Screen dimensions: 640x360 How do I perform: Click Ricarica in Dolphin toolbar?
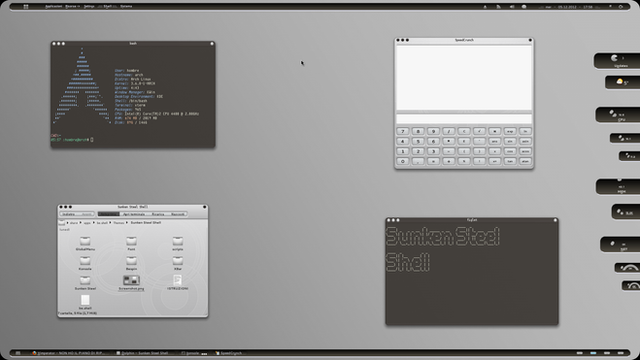(158, 214)
